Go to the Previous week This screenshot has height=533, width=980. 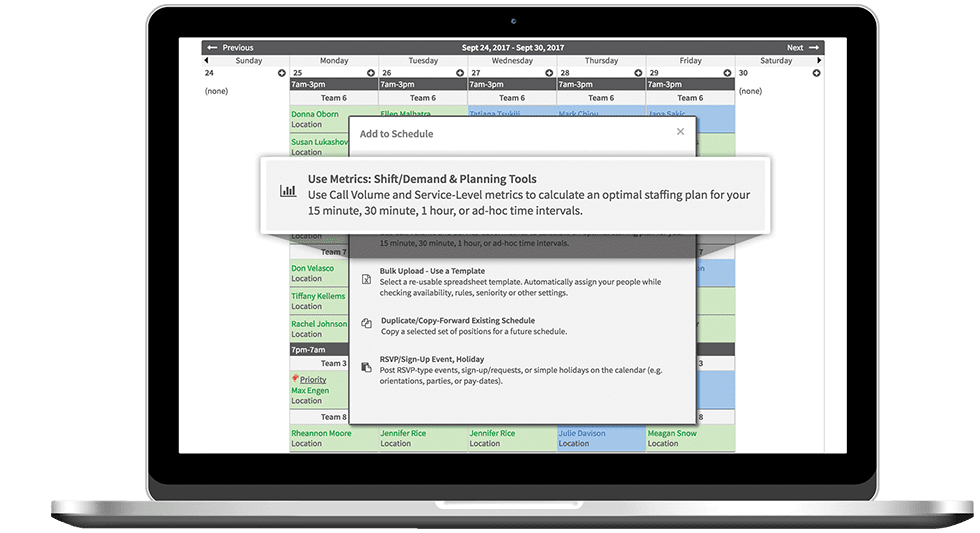(x=230, y=47)
